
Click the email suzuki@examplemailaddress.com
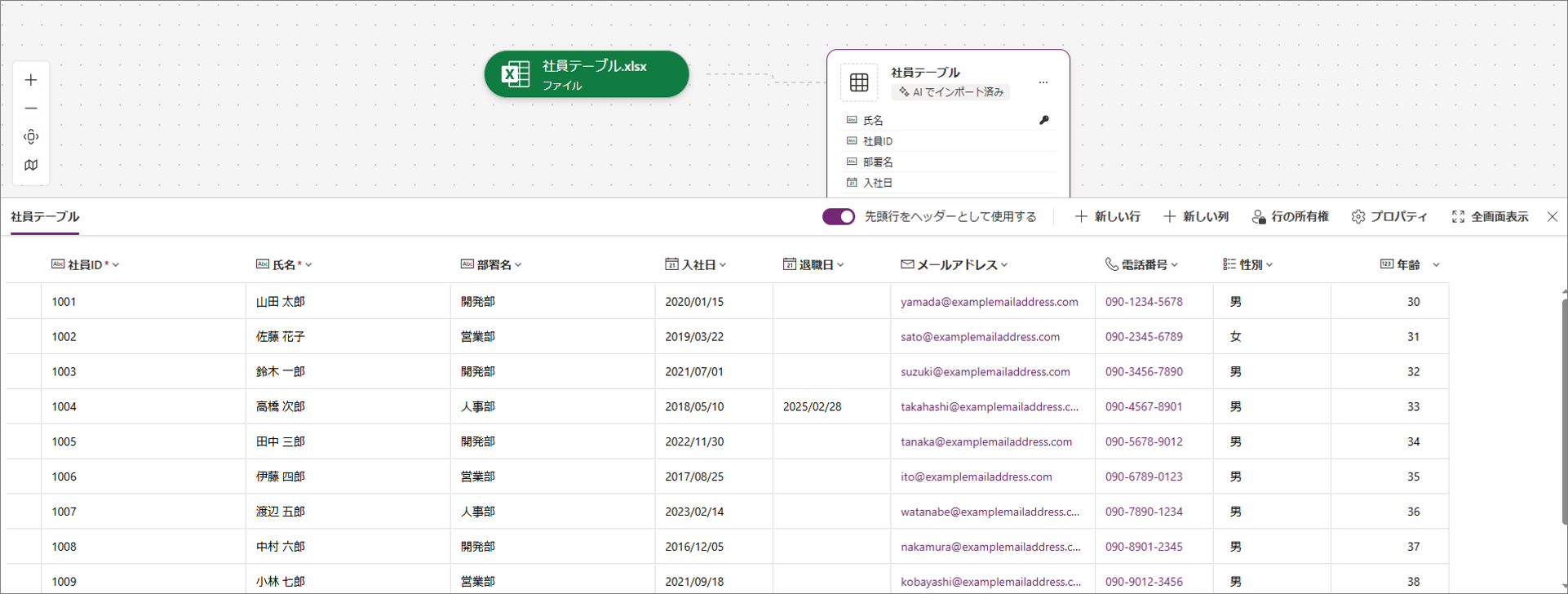tap(986, 372)
